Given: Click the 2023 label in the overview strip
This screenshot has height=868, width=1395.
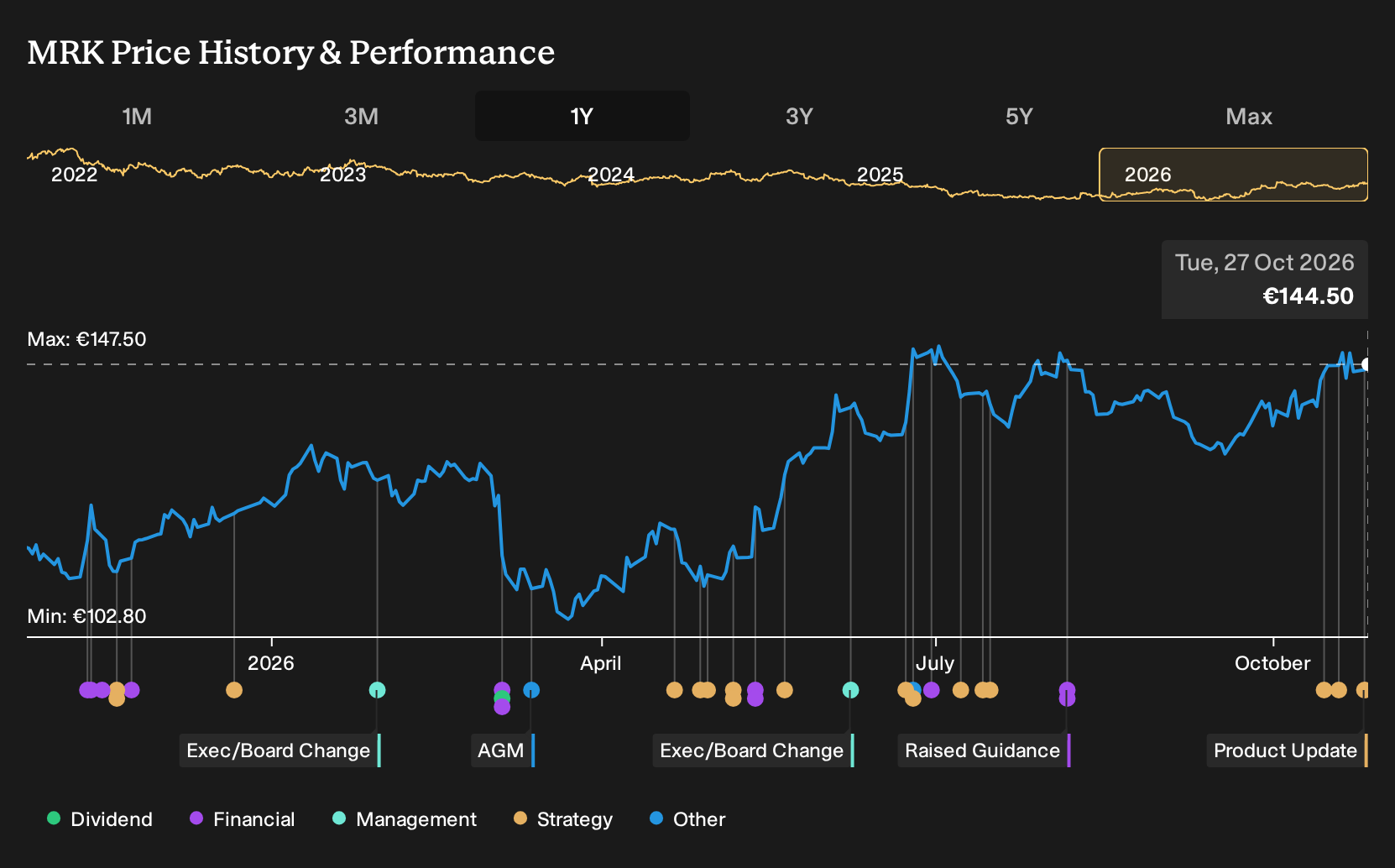Looking at the screenshot, I should 343,175.
